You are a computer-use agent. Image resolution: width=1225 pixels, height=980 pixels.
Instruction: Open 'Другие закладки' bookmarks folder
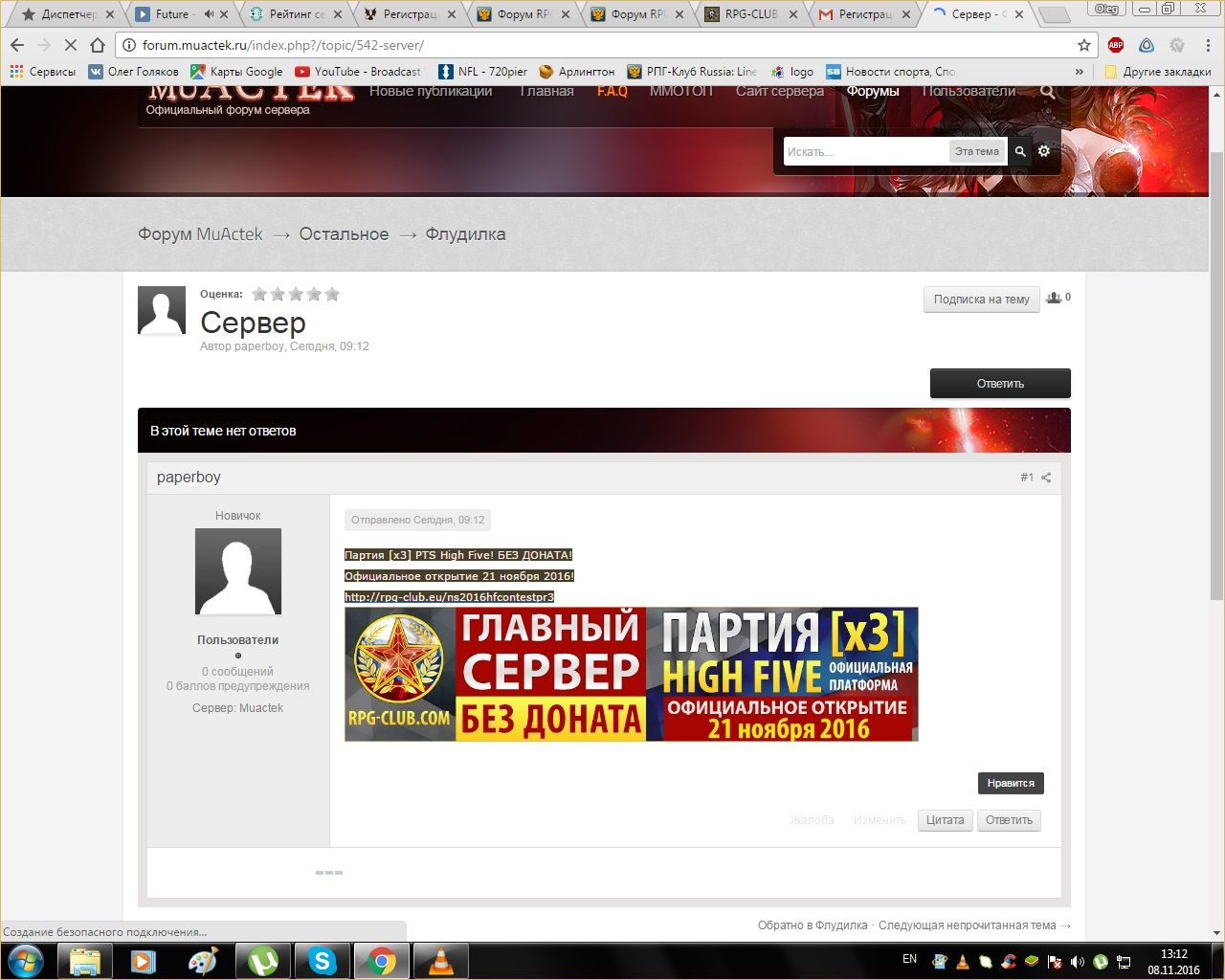1157,72
